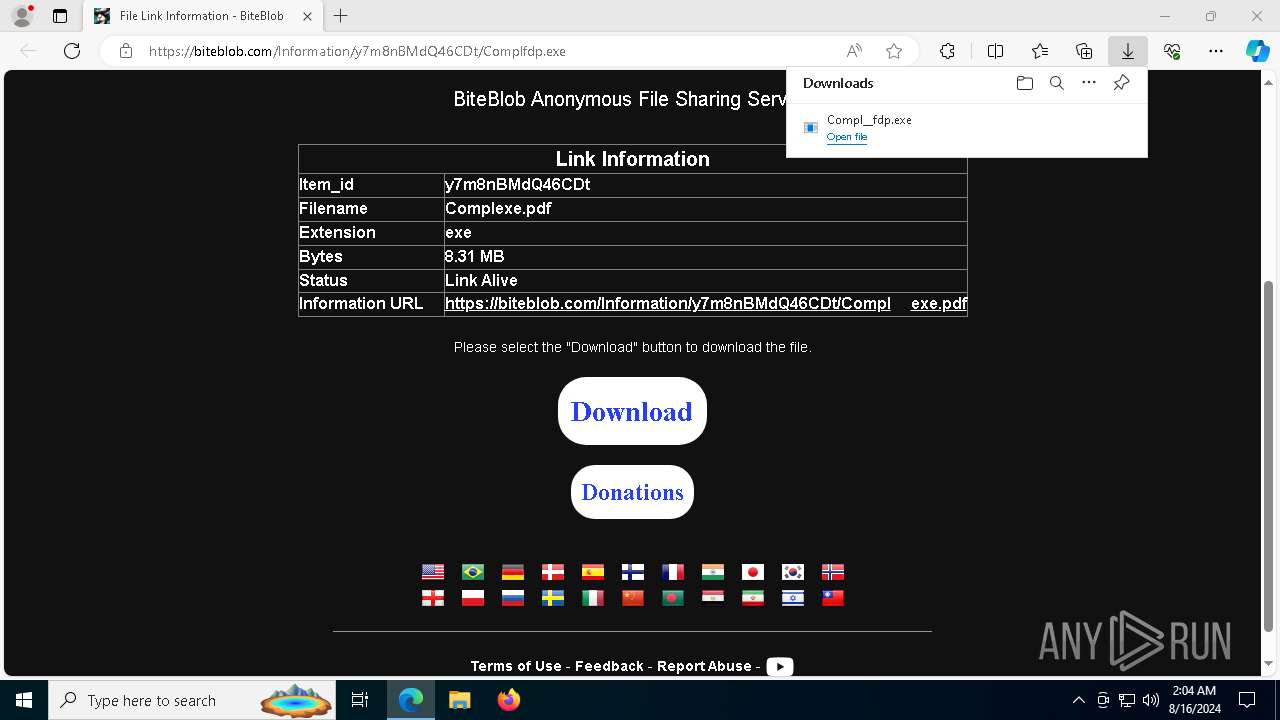Open File Explorer from taskbar
1280x720 pixels.
[459, 701]
